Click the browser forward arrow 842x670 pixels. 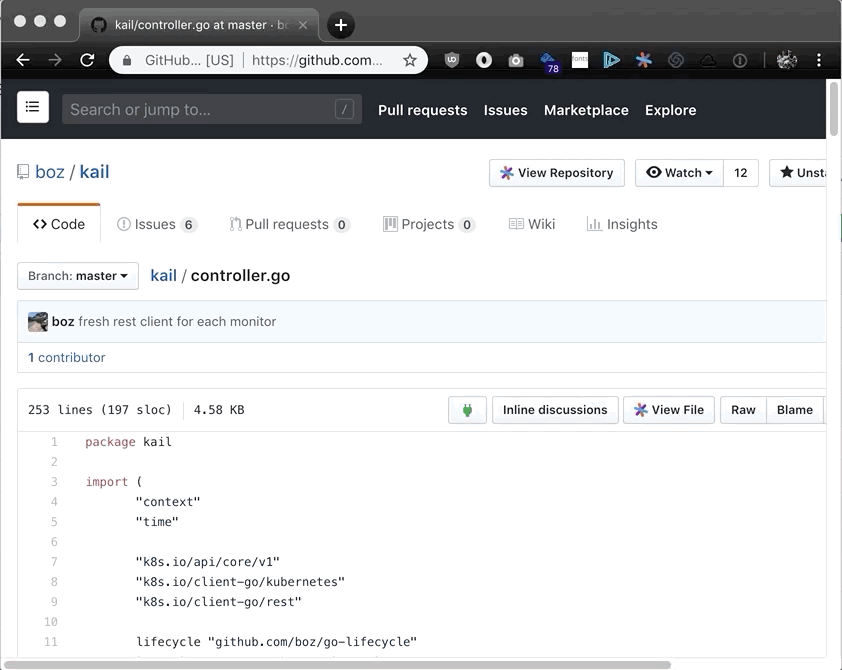pos(55,60)
